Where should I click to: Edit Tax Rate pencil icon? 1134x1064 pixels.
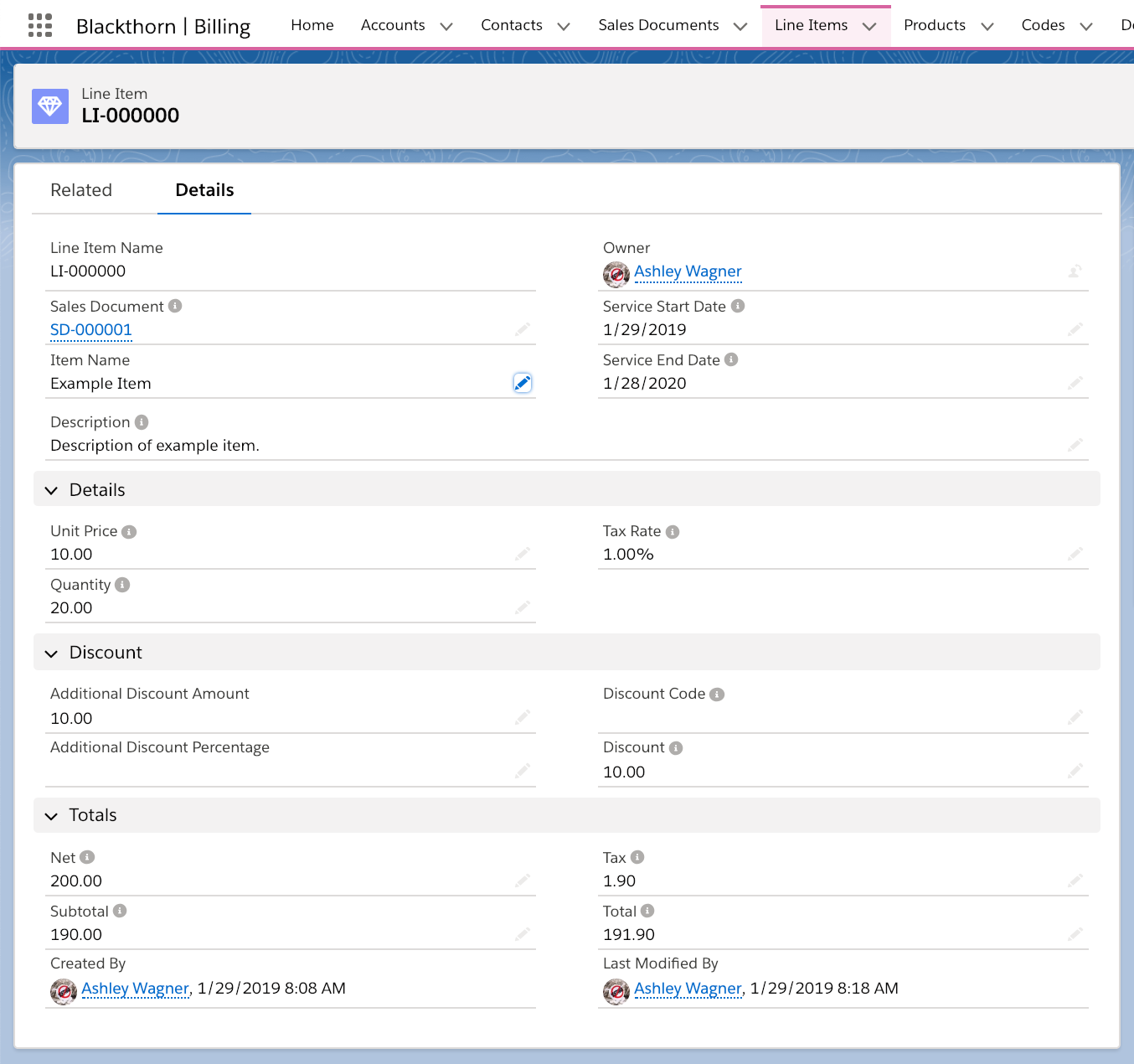coord(1075,554)
